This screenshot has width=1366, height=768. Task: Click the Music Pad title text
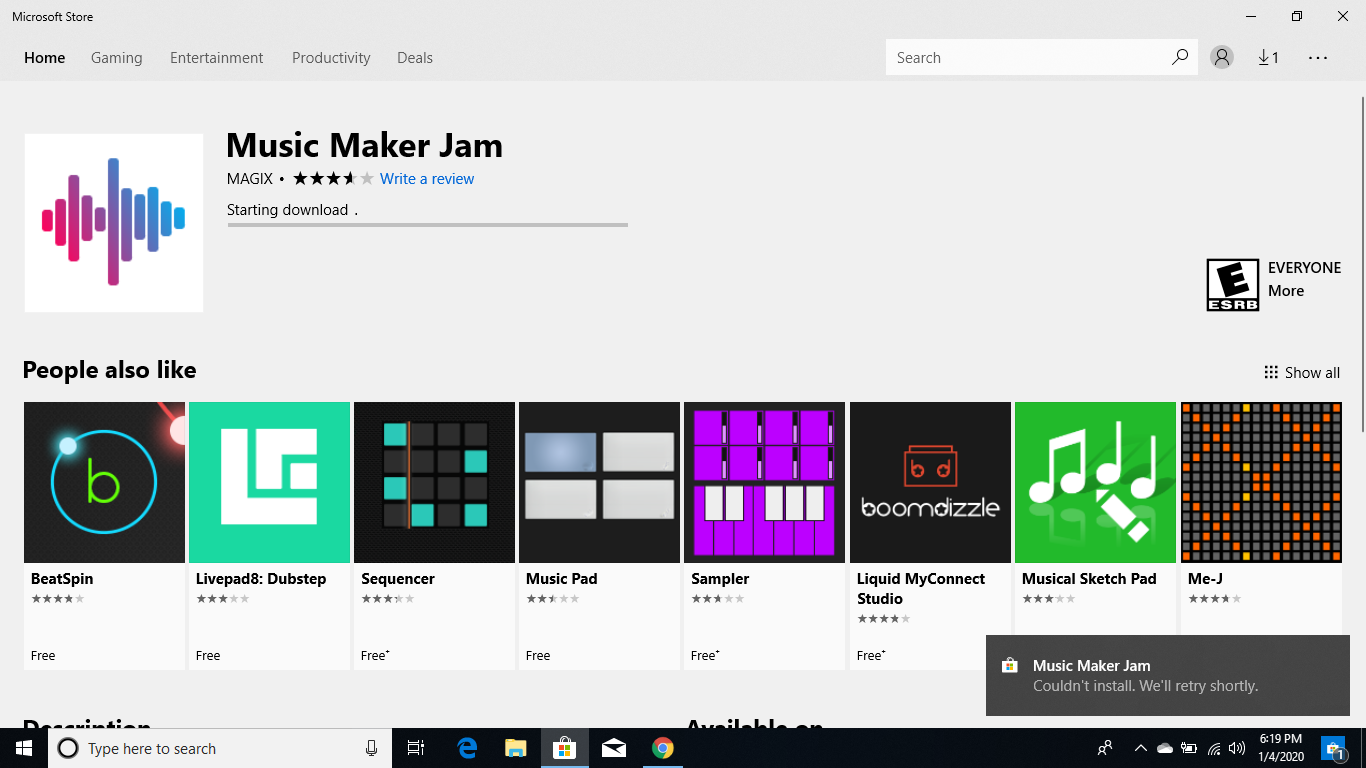562,578
